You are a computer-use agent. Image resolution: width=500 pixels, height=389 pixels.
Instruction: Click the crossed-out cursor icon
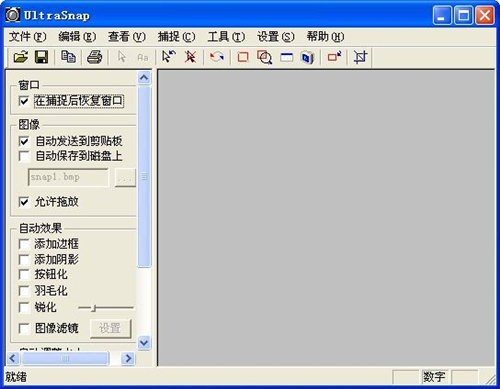(190, 57)
